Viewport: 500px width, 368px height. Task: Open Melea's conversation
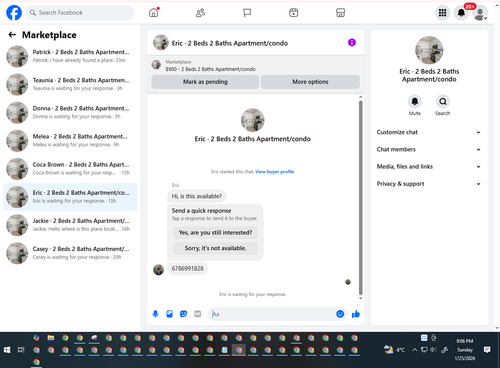coord(70,140)
